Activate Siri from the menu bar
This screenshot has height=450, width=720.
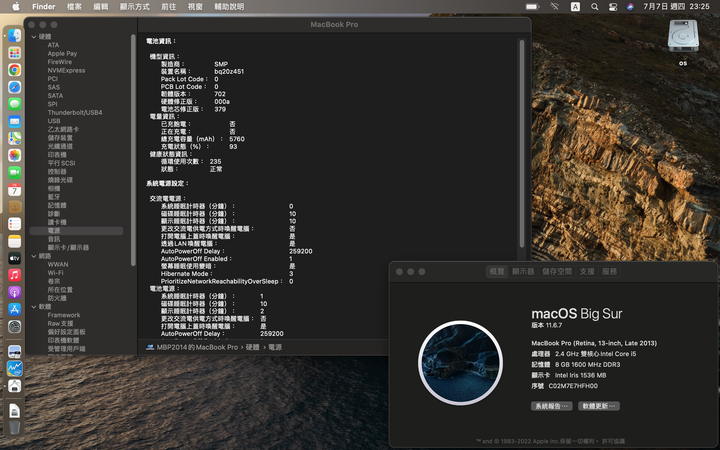pyautogui.click(x=630, y=6)
